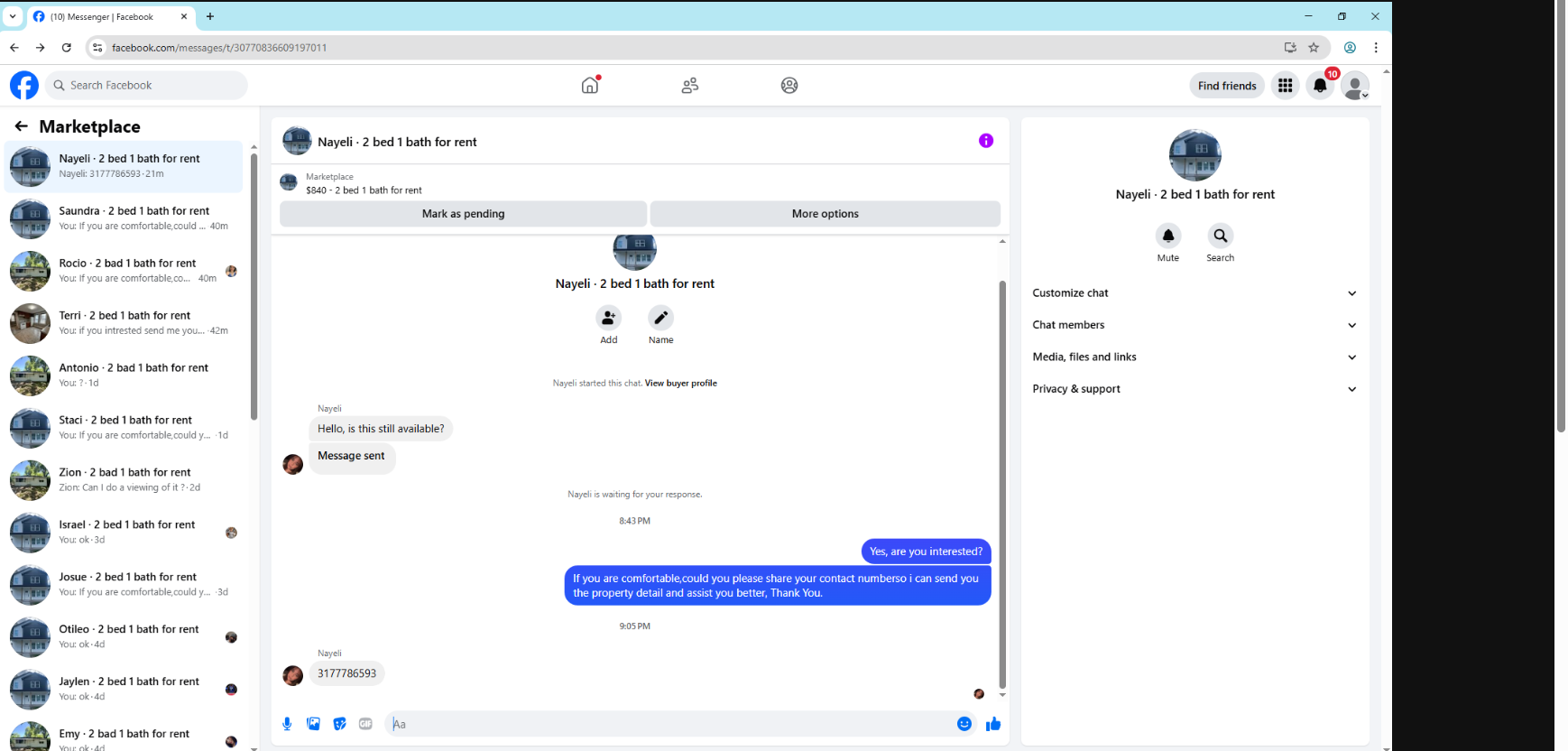The height and width of the screenshot is (751, 1568).
Task: Click the Add people icon
Action: (x=609, y=318)
